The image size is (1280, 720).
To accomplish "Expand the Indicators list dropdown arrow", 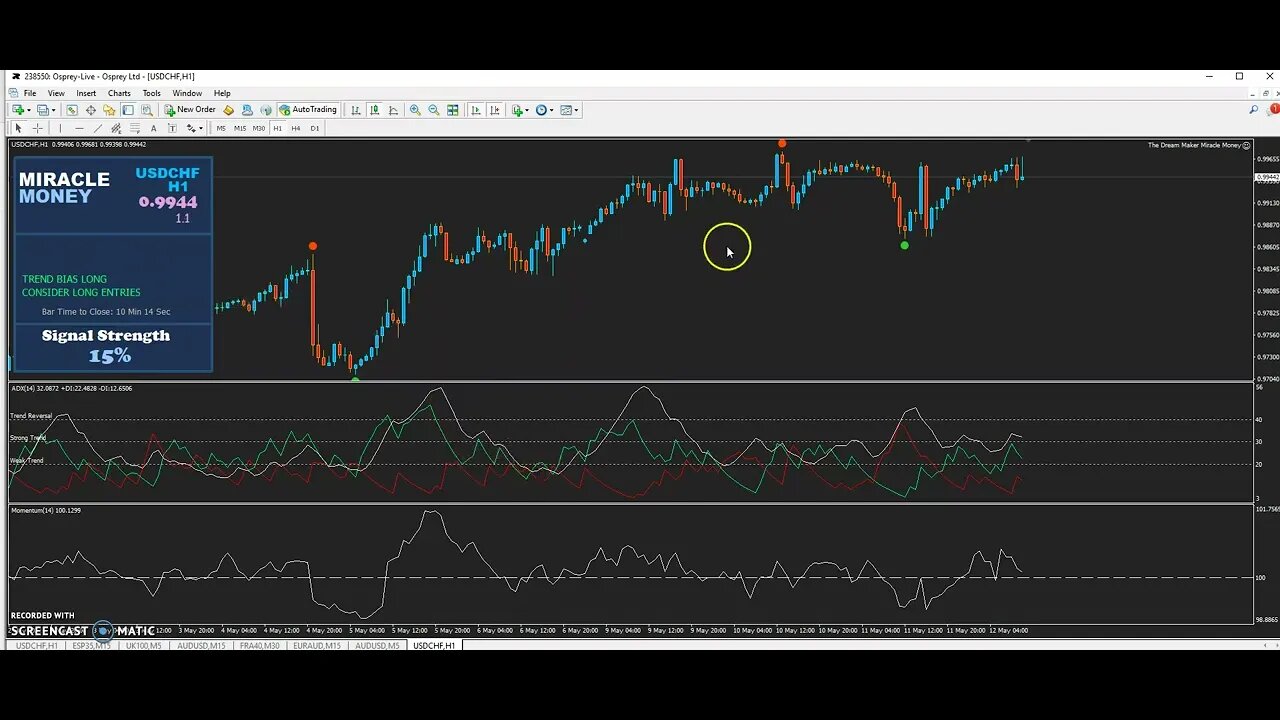I will point(528,110).
